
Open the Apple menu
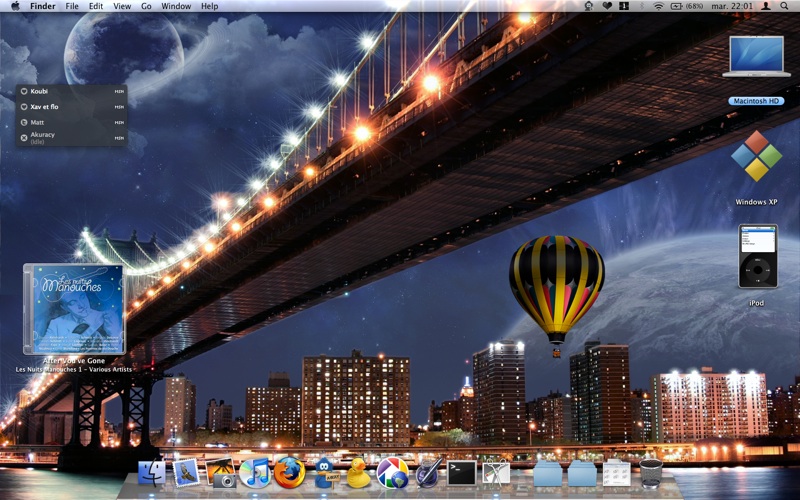click(x=15, y=6)
